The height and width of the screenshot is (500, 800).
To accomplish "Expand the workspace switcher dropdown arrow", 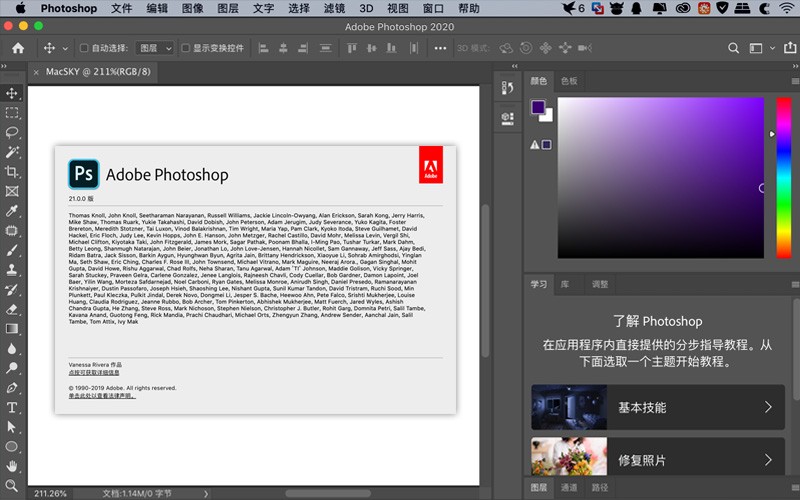I will (772, 48).
